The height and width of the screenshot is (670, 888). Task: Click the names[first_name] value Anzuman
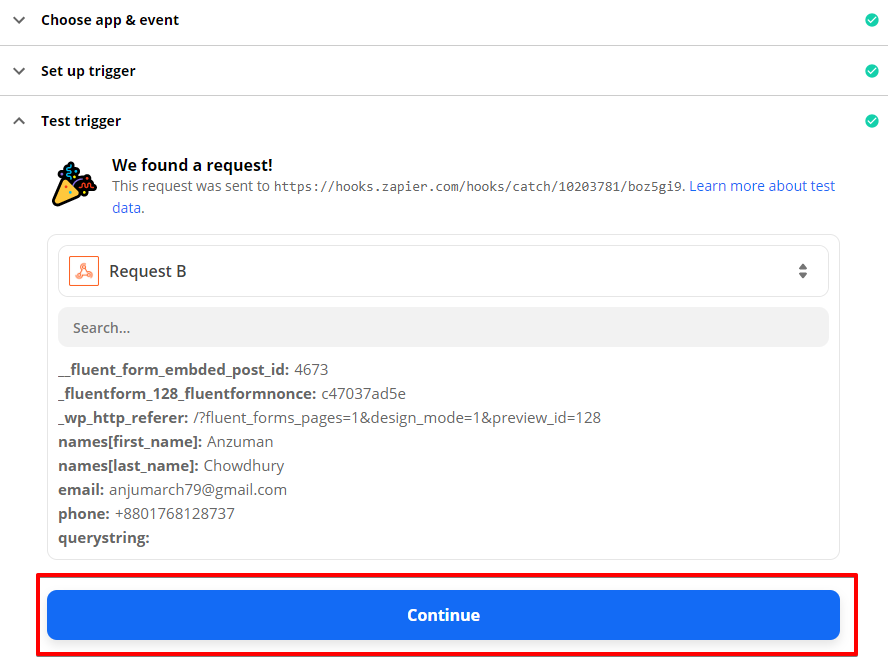[240, 442]
